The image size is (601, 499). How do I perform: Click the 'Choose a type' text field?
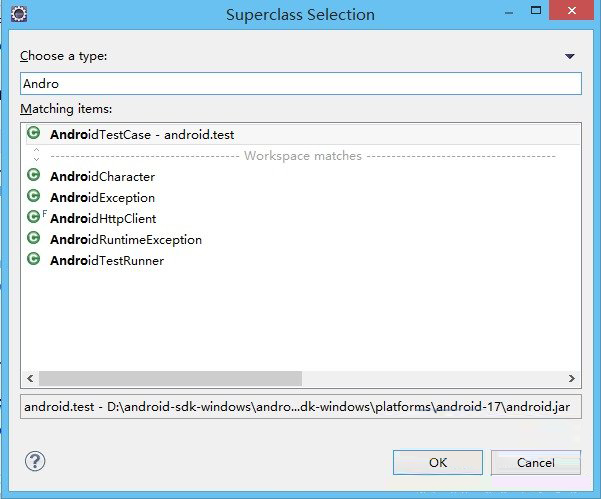click(x=301, y=84)
